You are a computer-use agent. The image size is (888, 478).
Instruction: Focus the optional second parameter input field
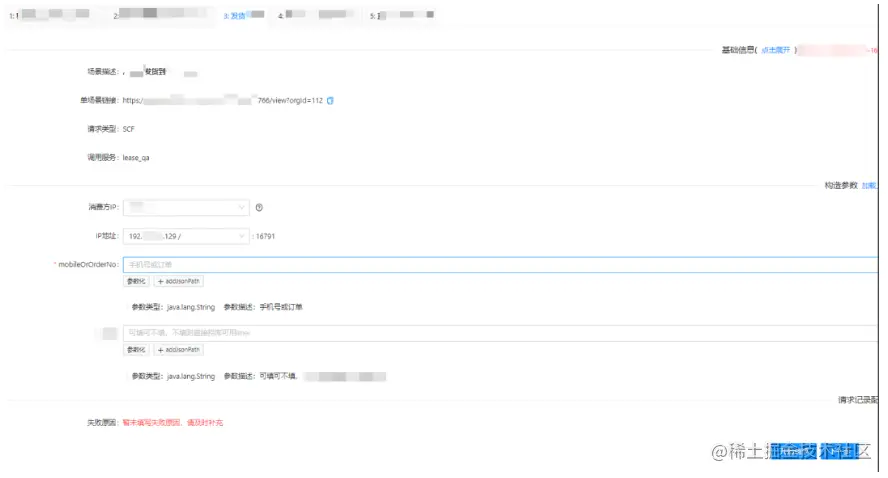500,333
